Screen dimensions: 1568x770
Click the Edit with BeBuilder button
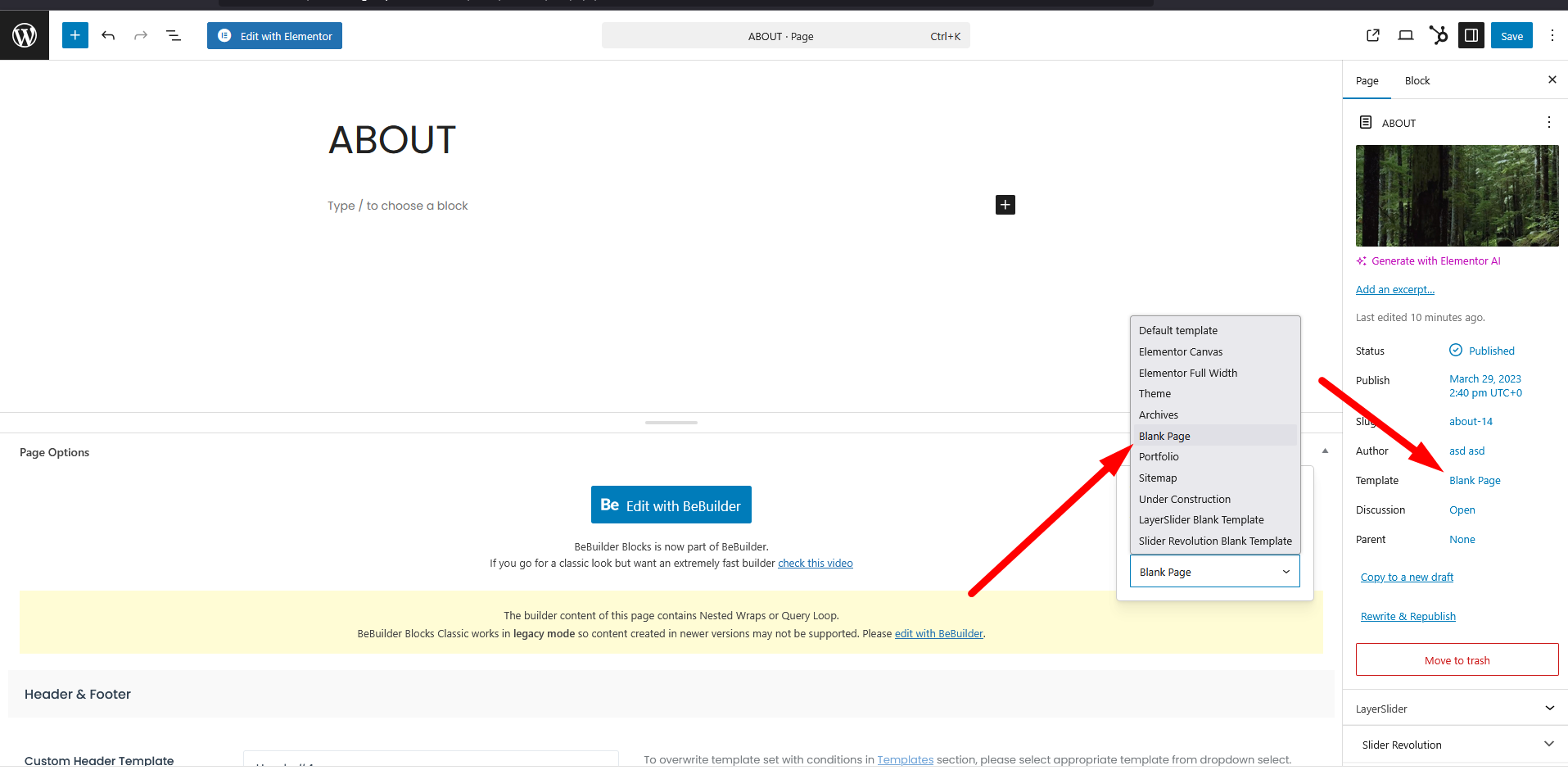[x=671, y=505]
